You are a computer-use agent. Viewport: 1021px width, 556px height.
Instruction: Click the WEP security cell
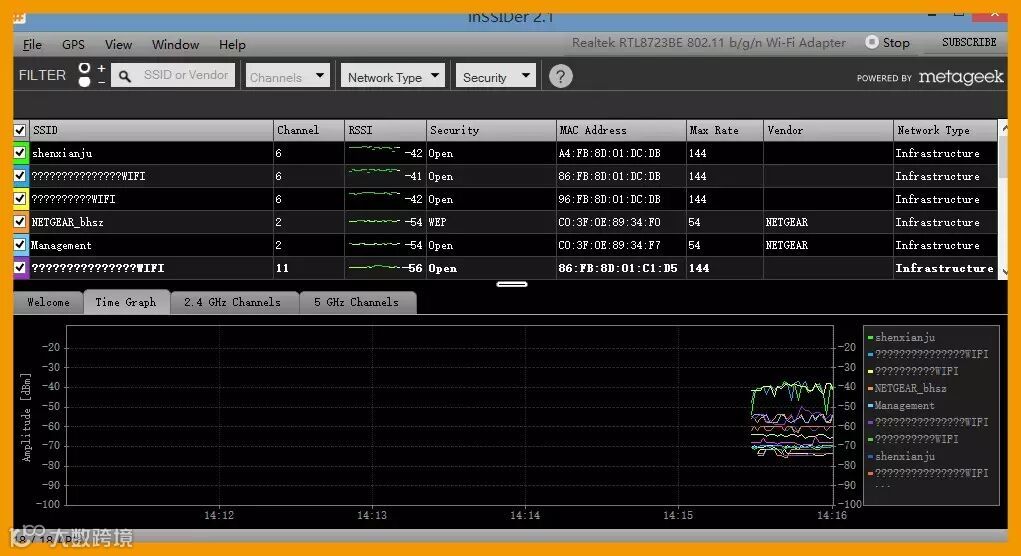[437, 223]
